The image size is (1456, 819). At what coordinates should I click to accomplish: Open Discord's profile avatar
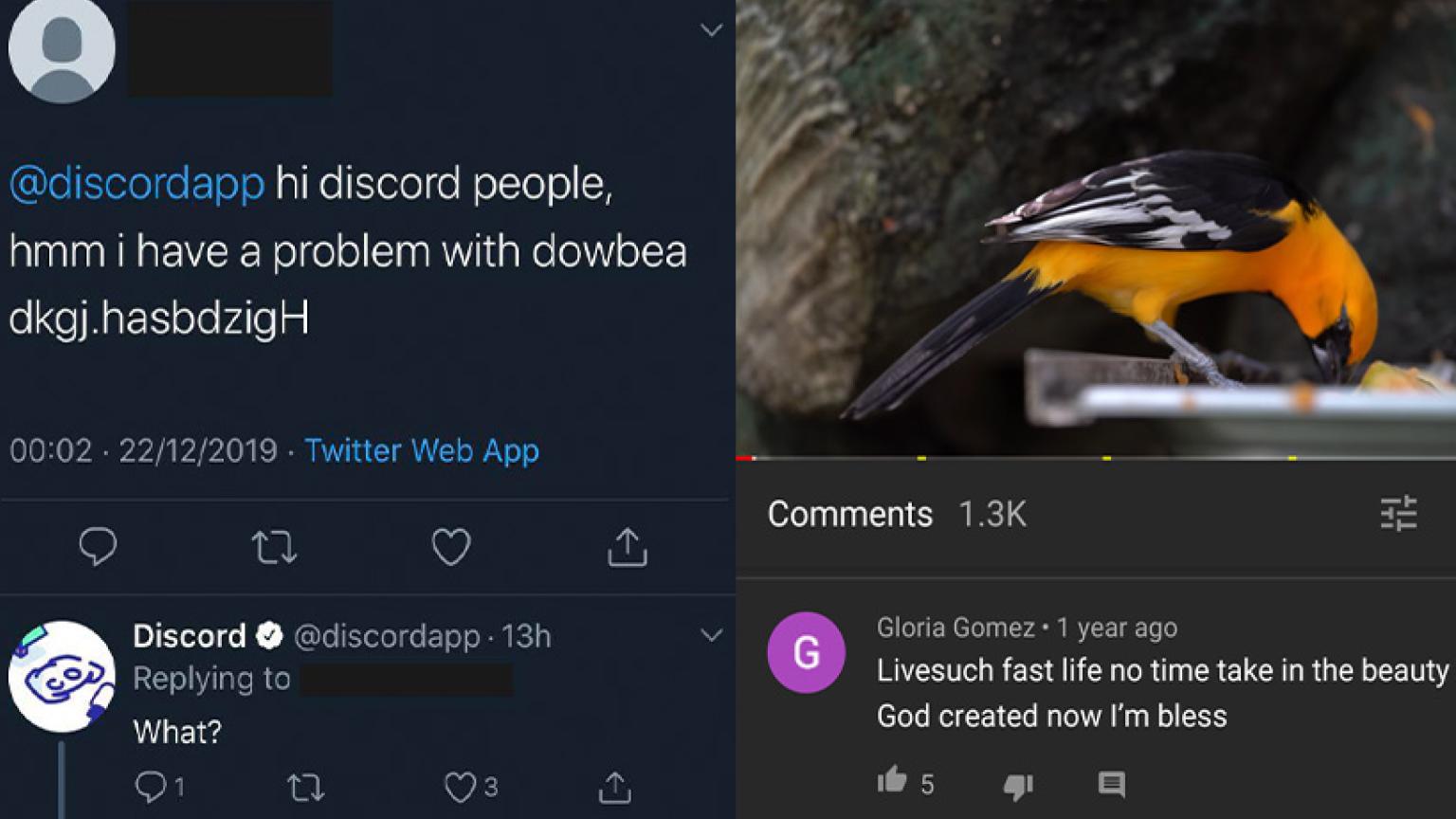click(62, 676)
